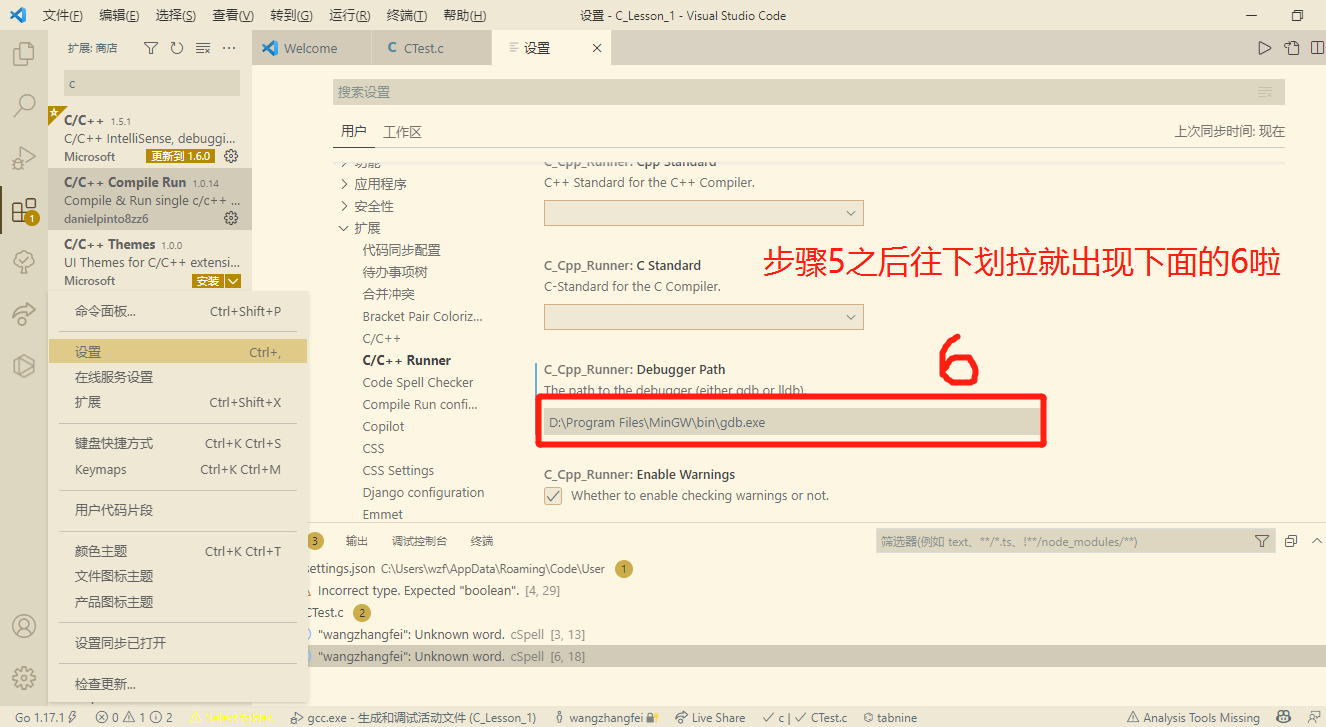Open the Cpp Standard dropdown
The image size is (1326, 727).
pos(703,213)
